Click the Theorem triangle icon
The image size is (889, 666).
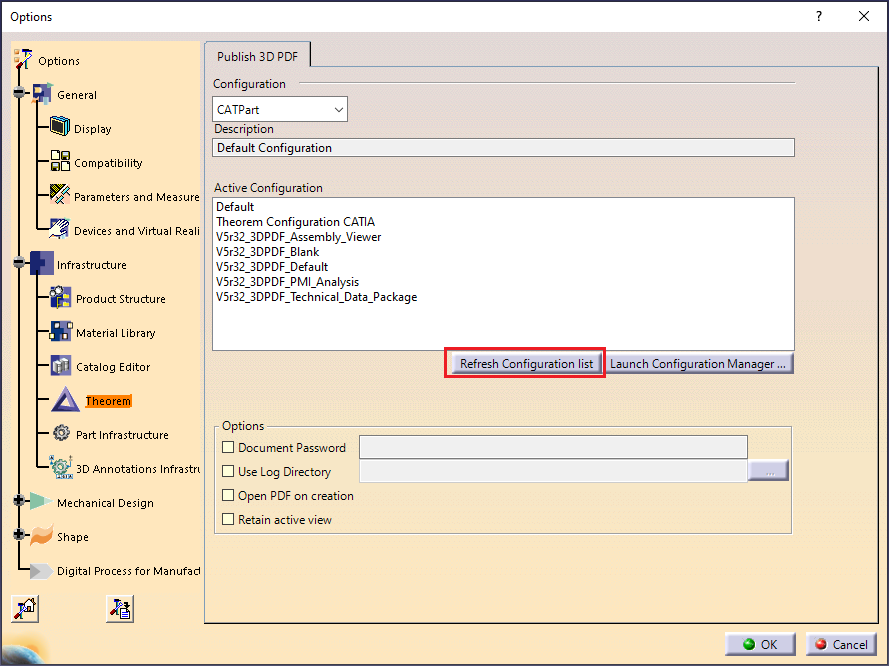pyautogui.click(x=66, y=400)
